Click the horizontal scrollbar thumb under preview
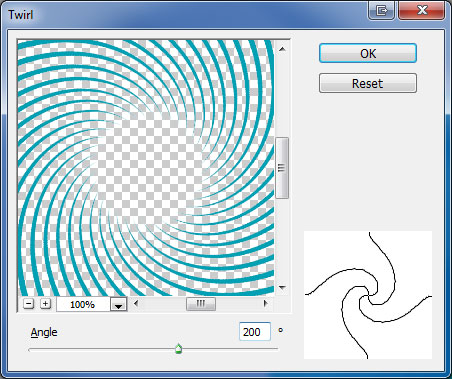The image size is (452, 379). pos(201,303)
